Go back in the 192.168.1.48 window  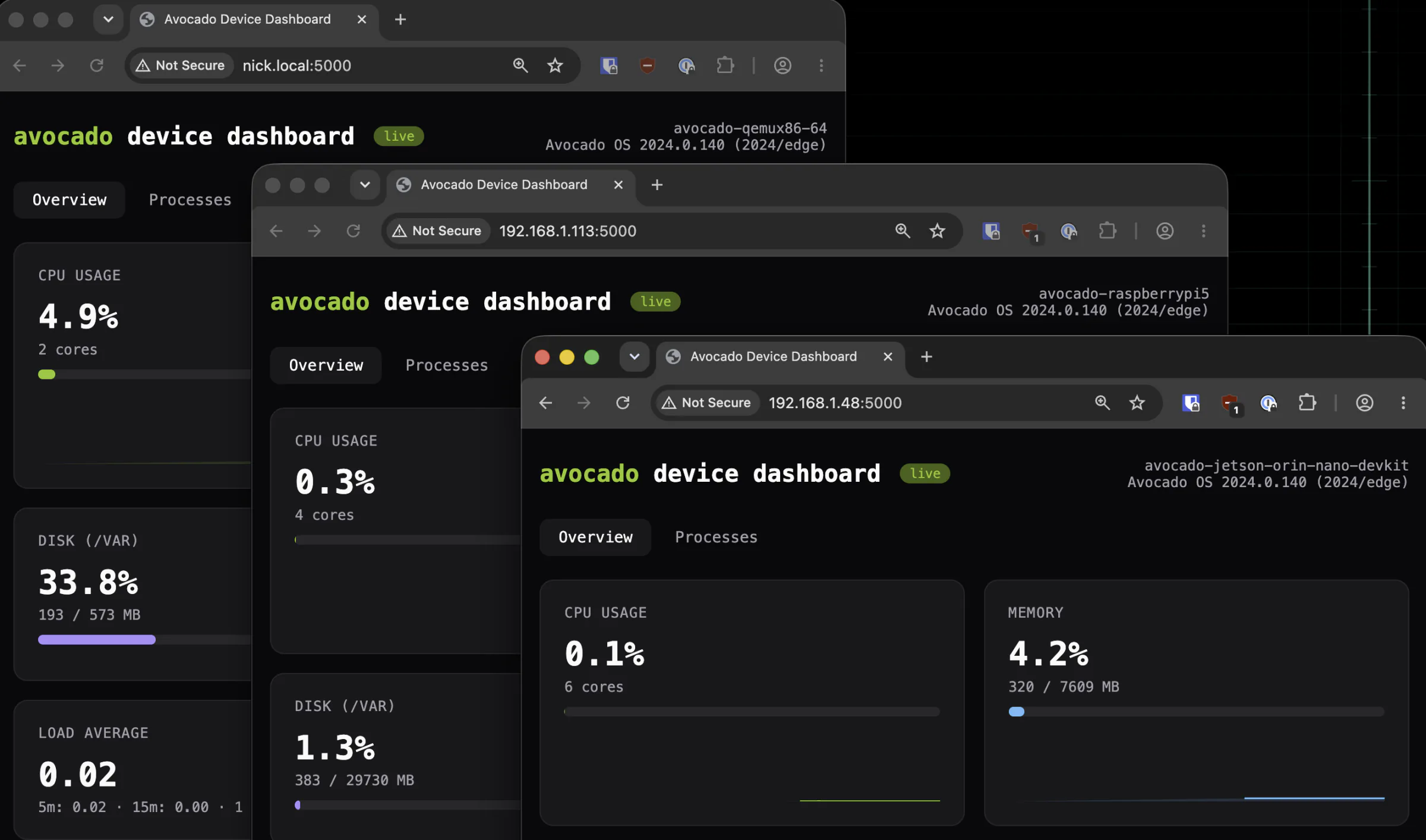545,403
